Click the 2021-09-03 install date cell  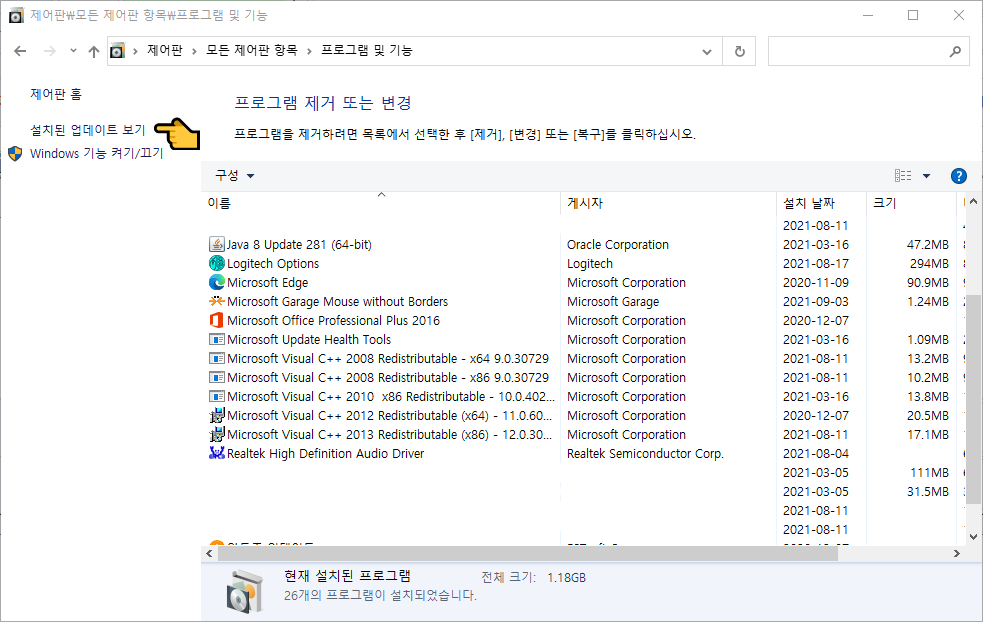click(816, 302)
